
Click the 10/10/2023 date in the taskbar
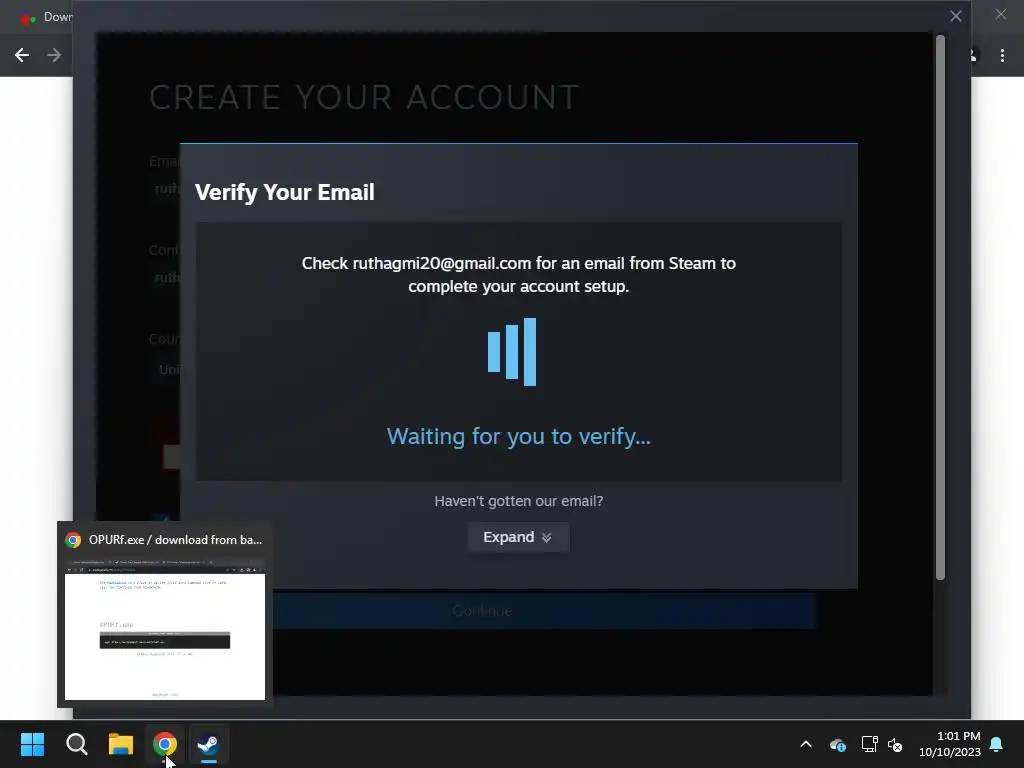(x=950, y=752)
